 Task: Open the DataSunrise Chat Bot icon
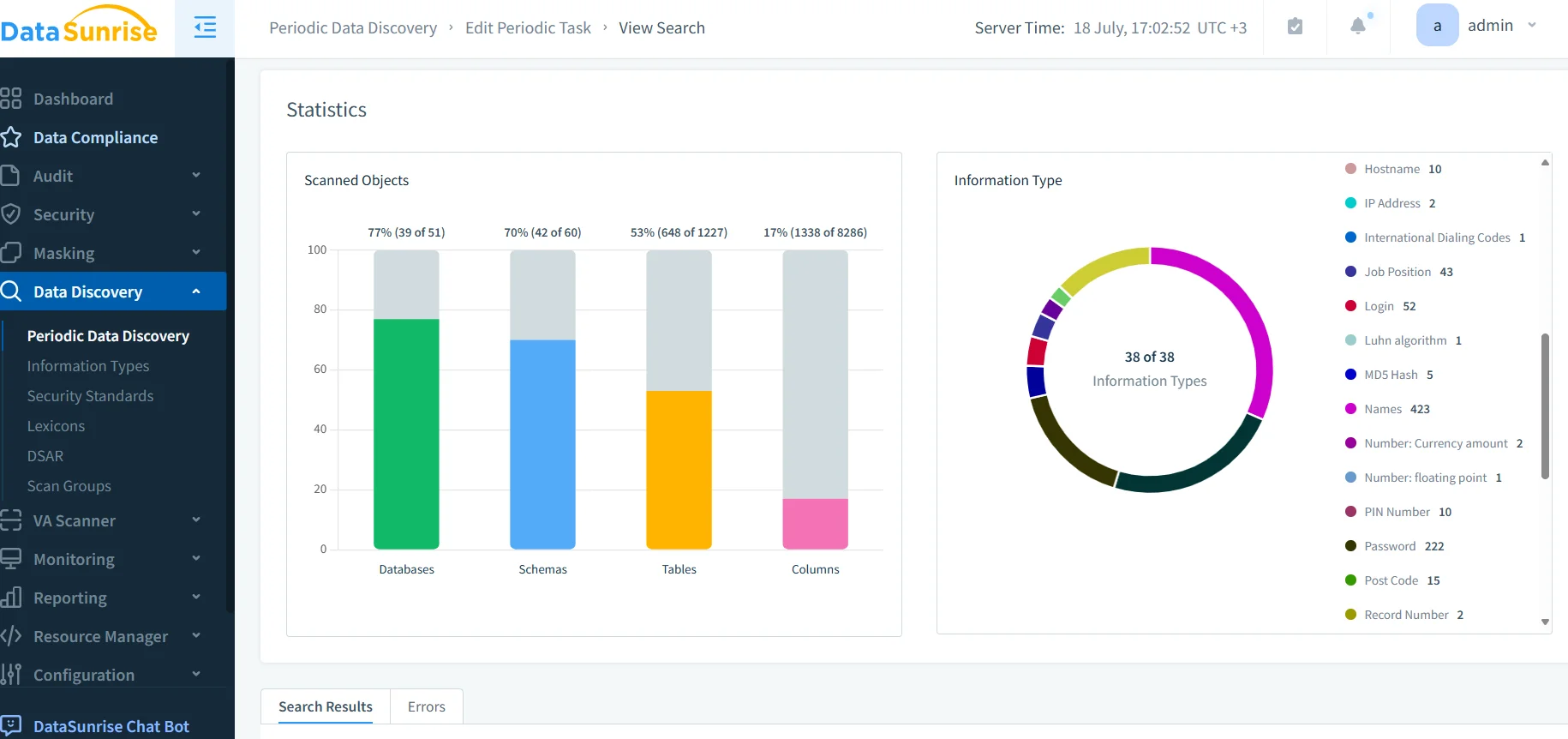(11, 725)
